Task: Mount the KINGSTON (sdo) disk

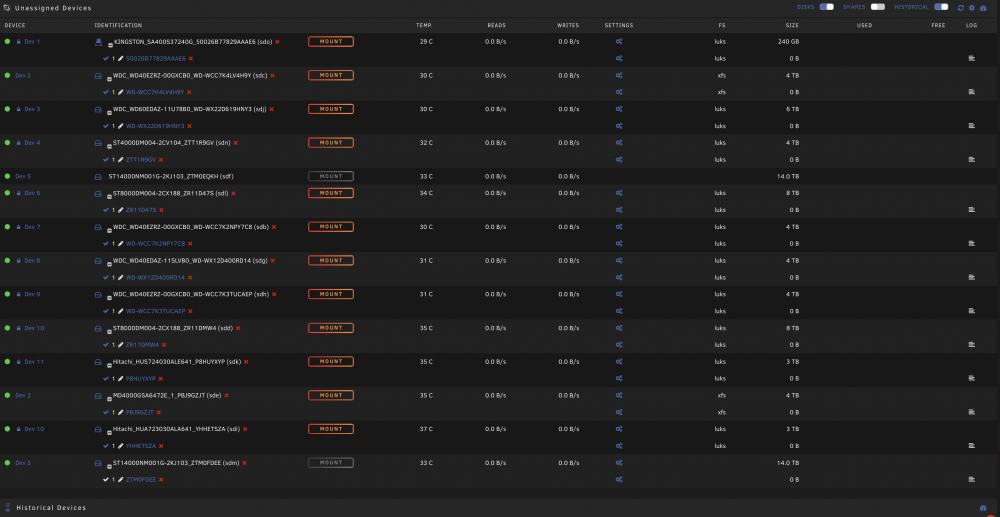Action: pyautogui.click(x=331, y=41)
